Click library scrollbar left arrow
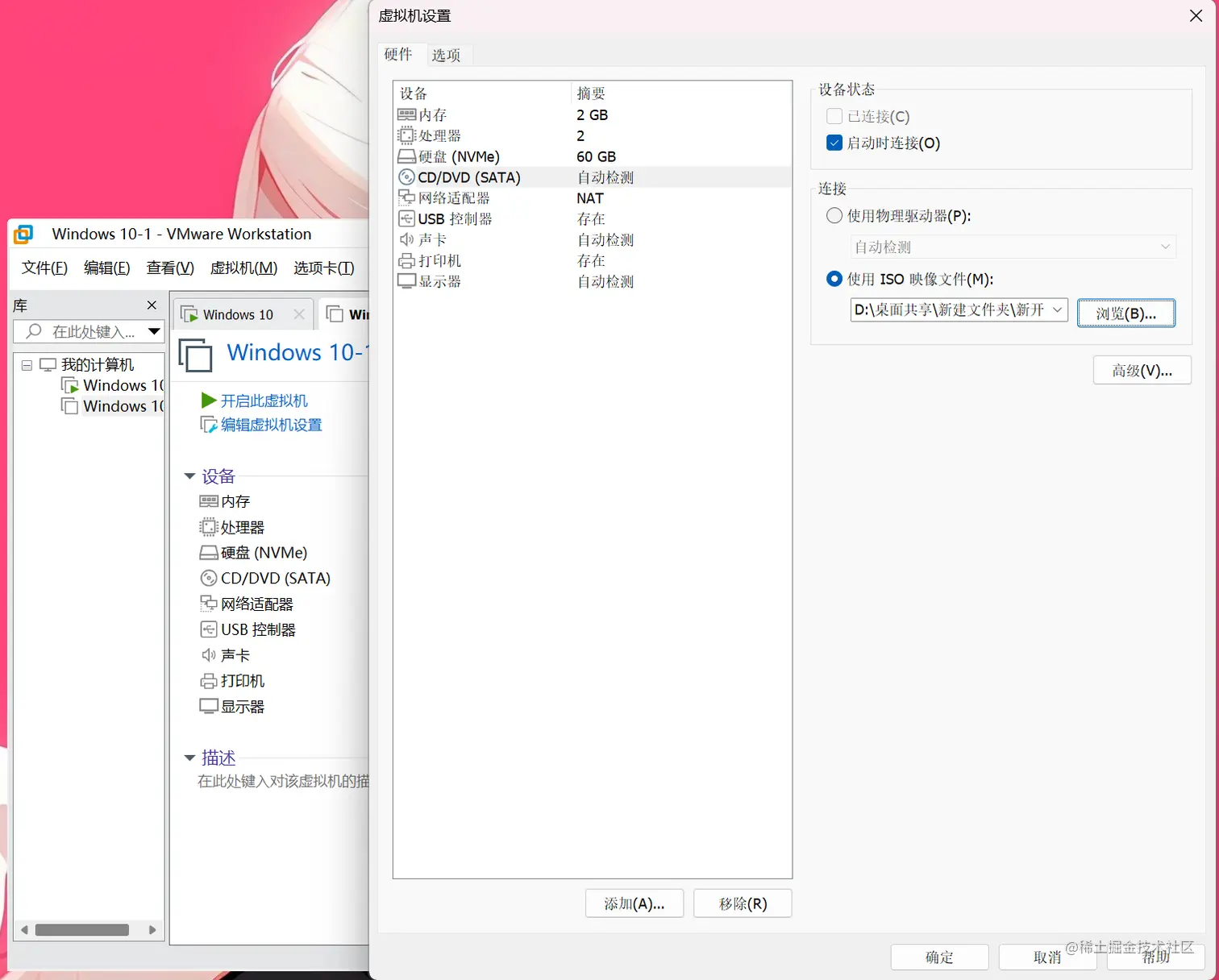This screenshot has height=980, width=1219. [x=24, y=930]
